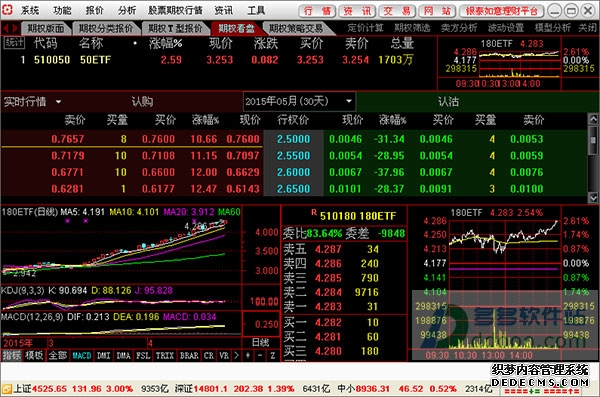Open the 功能 menu
The image size is (600, 397).
click(x=62, y=10)
